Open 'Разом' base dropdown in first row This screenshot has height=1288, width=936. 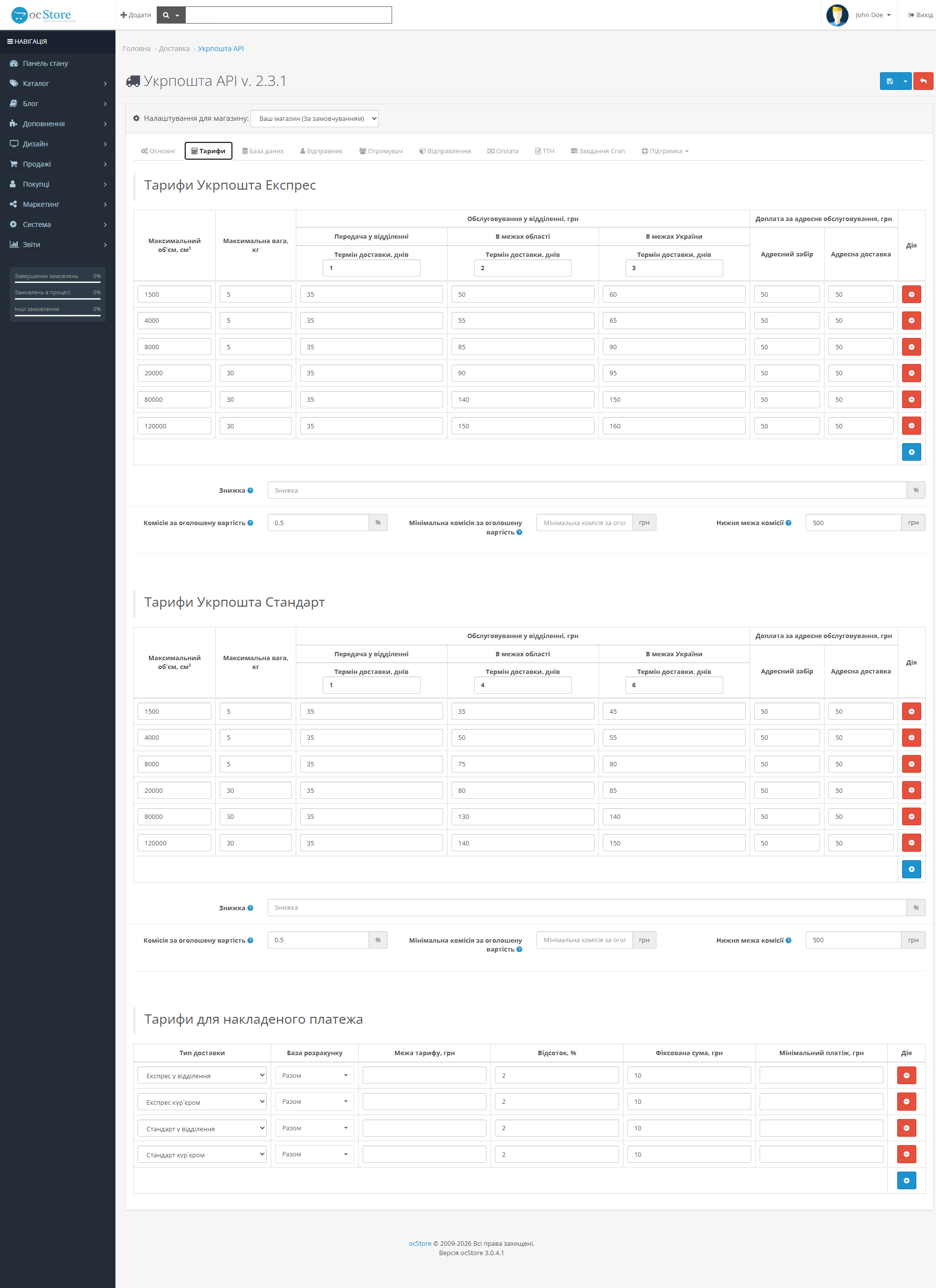coord(314,1076)
